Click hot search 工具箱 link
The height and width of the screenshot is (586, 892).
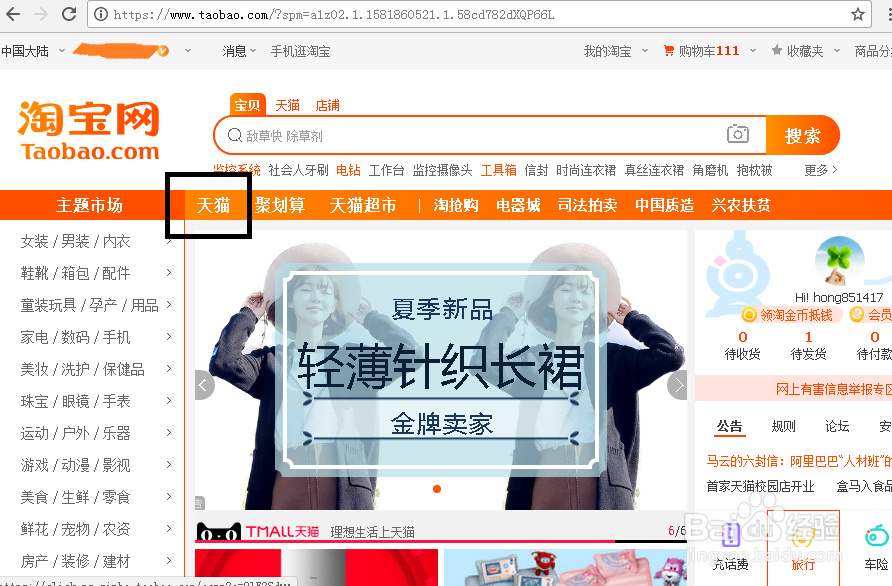click(499, 170)
